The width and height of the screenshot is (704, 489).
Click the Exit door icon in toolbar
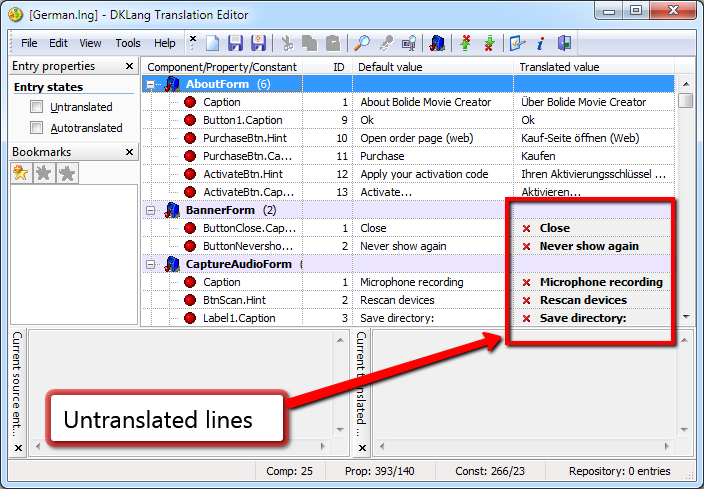(565, 43)
